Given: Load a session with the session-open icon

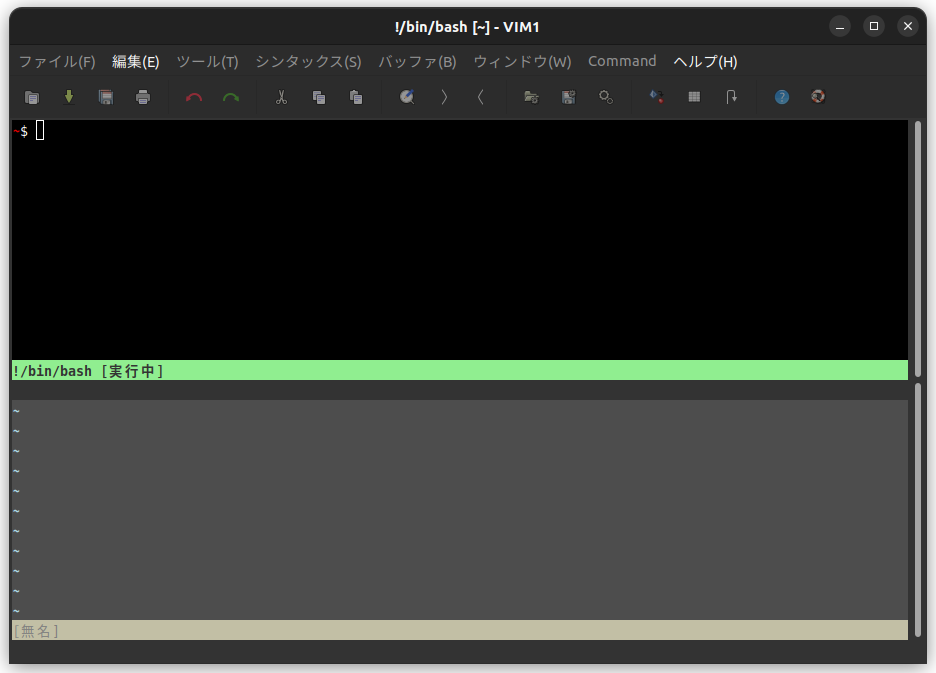Looking at the screenshot, I should (531, 97).
